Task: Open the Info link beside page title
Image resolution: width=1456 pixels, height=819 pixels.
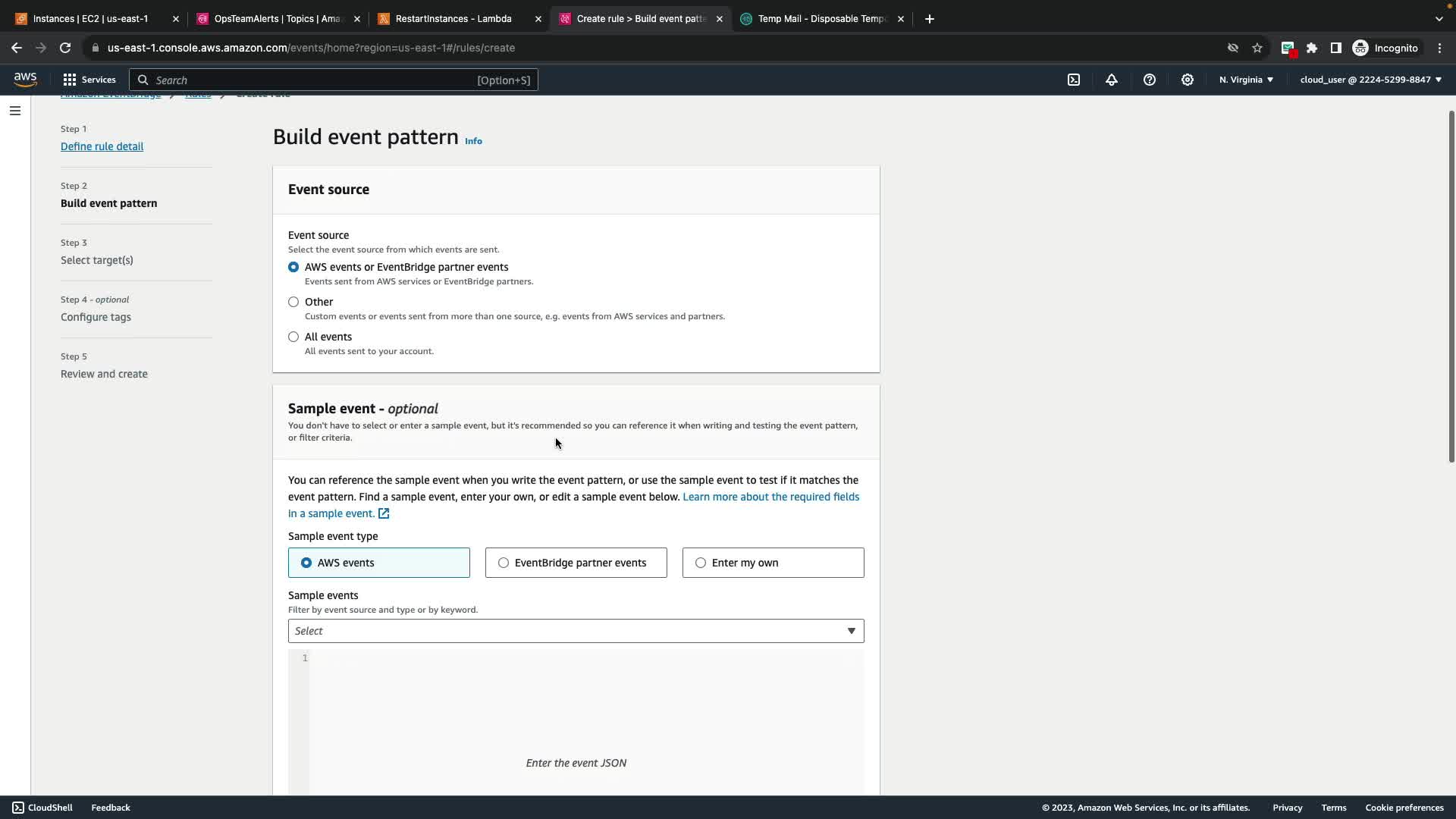Action: tap(473, 141)
